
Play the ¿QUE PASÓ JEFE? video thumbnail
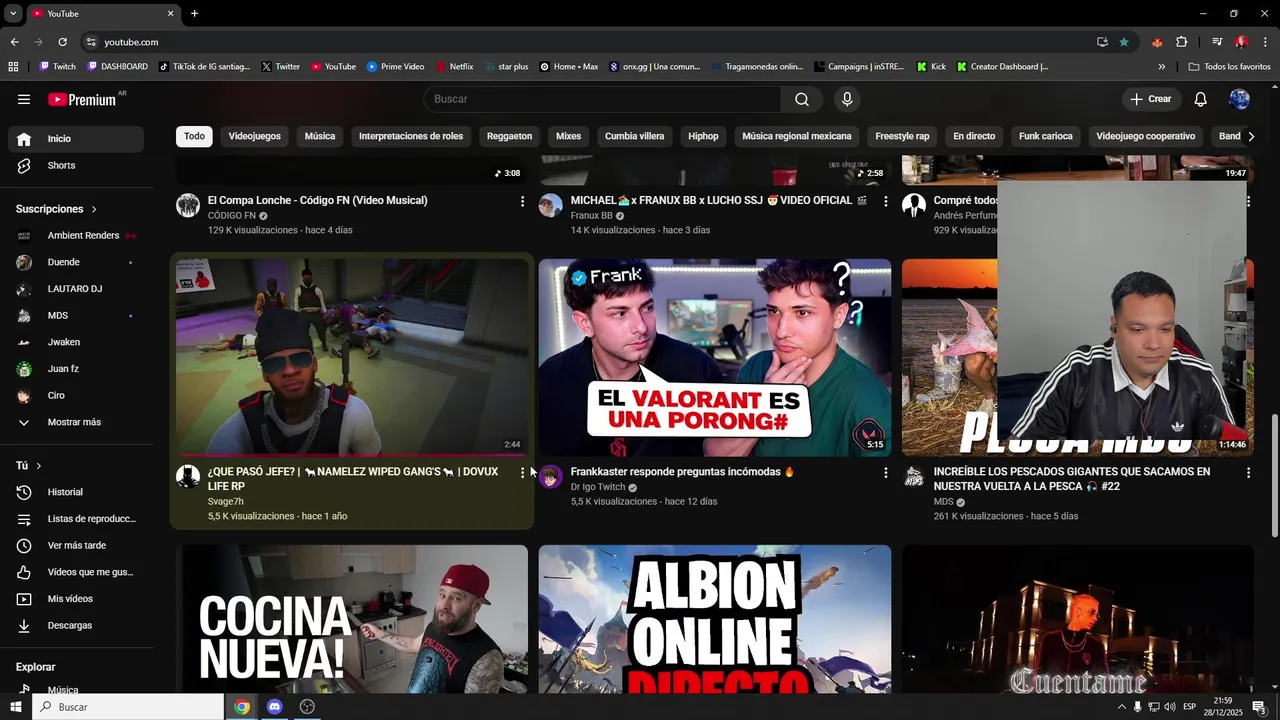[x=352, y=357]
